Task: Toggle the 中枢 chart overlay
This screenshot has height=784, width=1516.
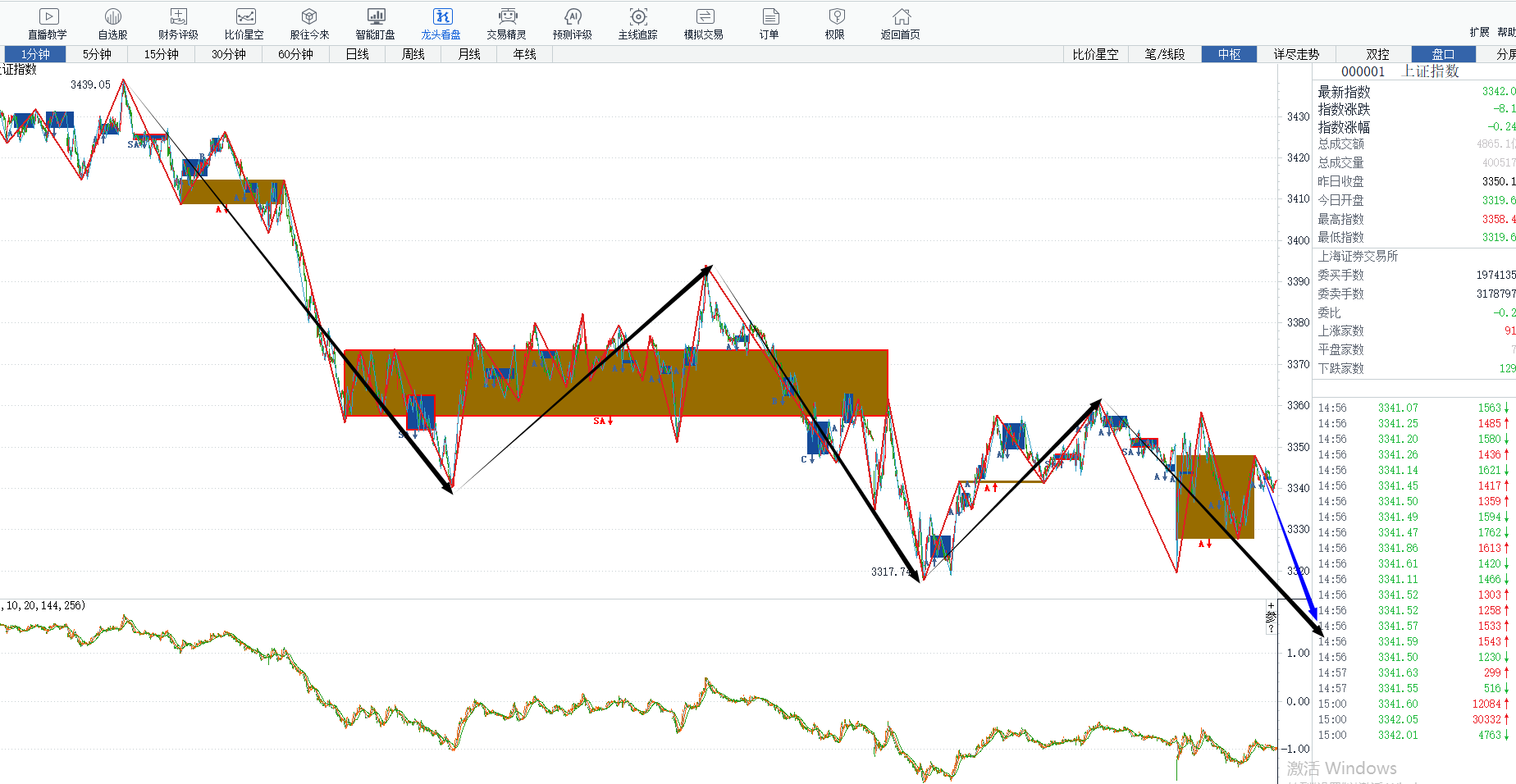Action: pyautogui.click(x=1229, y=54)
